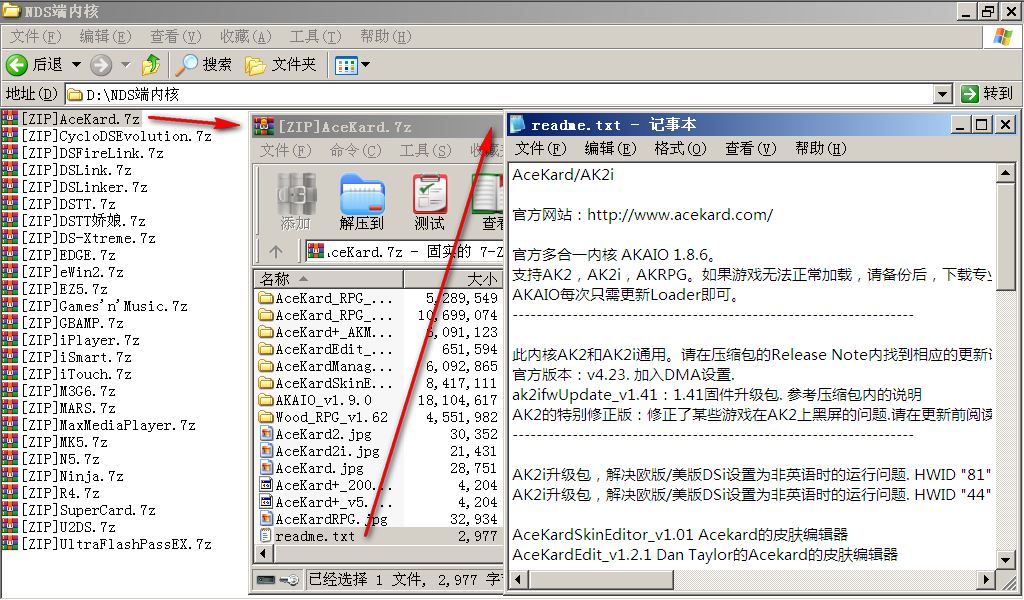The height and width of the screenshot is (600, 1024).
Task: Open WinRAR Commands (命令) menu
Action: coord(355,151)
